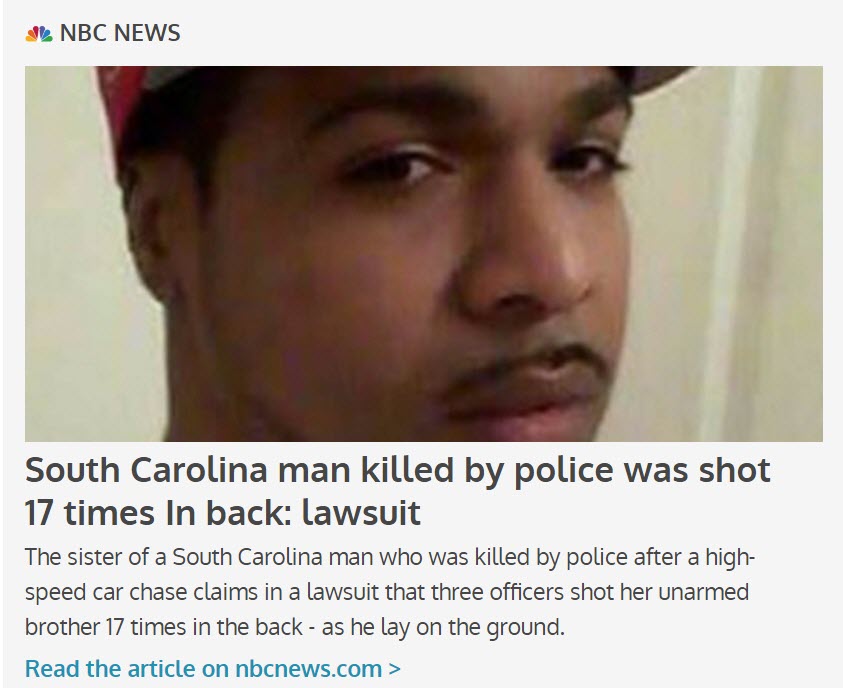This screenshot has width=843, height=688.
Task: Click the summary line starting 'The sister of'
Action: 390,557
